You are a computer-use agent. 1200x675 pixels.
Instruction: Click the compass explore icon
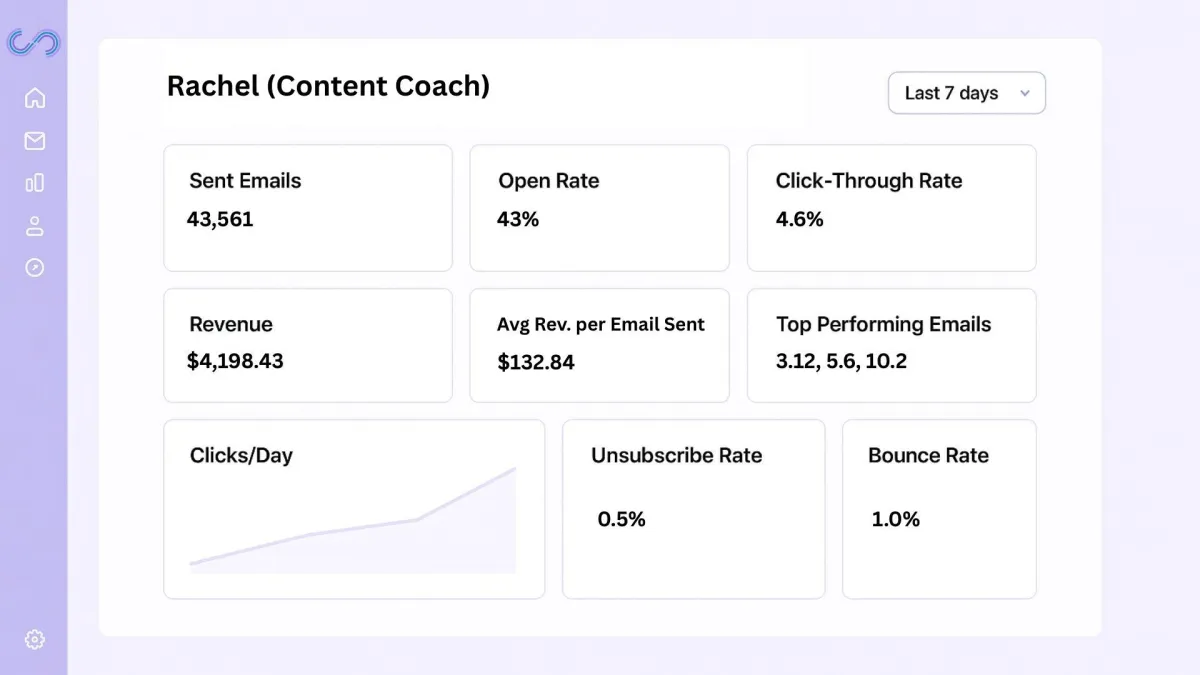35,268
